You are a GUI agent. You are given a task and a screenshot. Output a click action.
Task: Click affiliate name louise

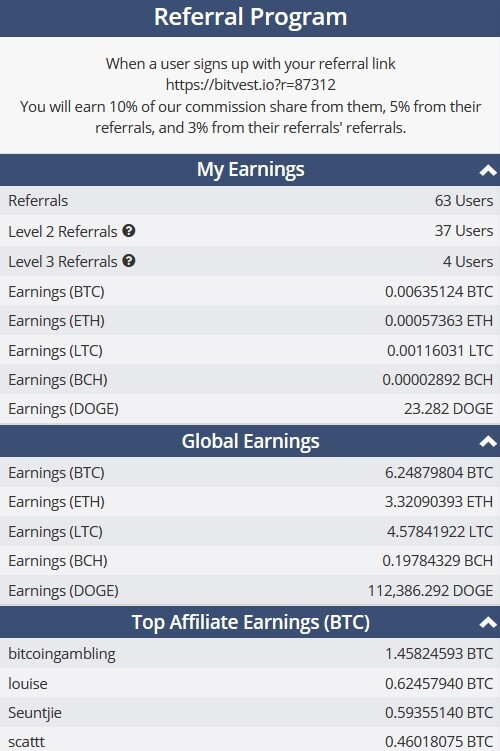28,683
